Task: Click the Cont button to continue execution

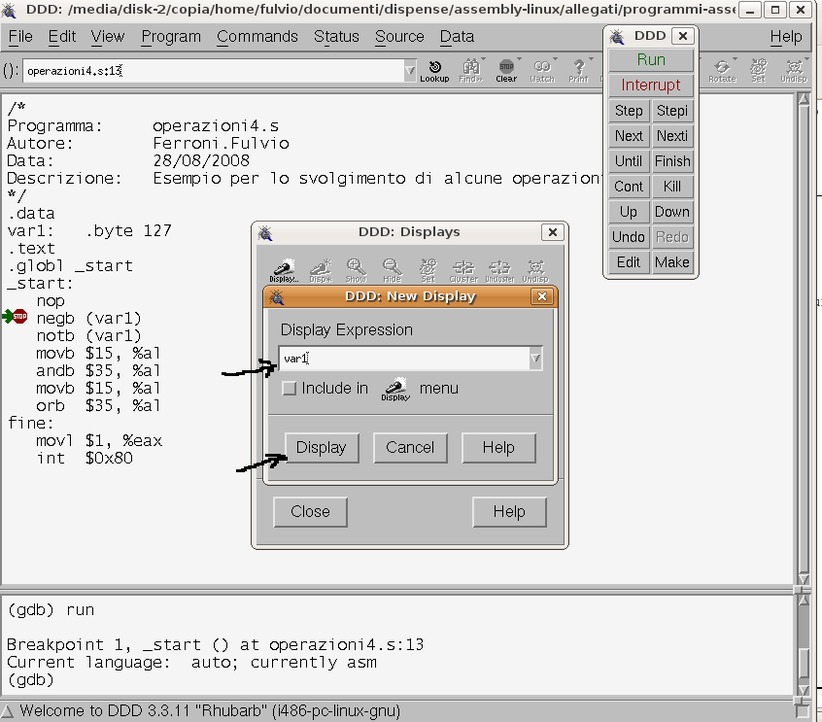Action: pos(629,187)
